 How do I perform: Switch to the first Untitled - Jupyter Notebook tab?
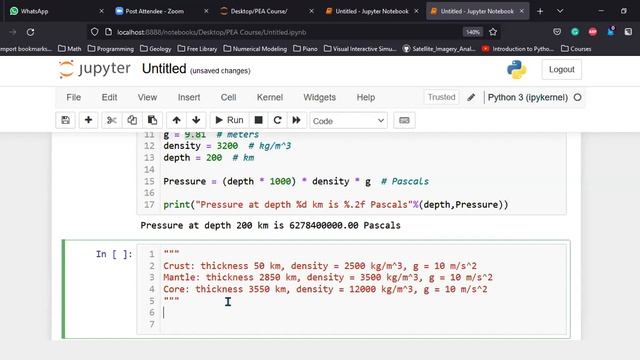point(372,11)
